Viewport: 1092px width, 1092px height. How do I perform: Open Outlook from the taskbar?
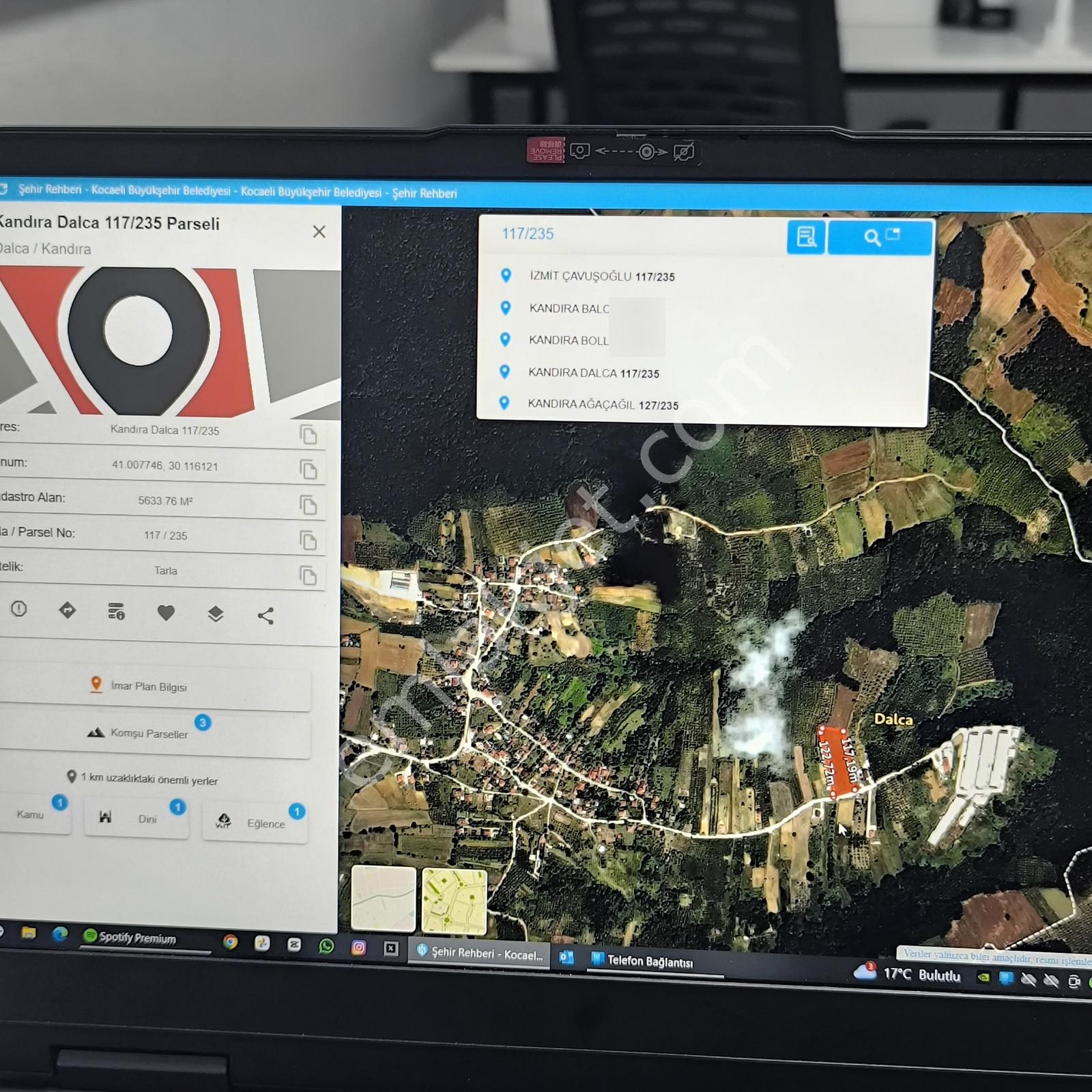click(566, 957)
